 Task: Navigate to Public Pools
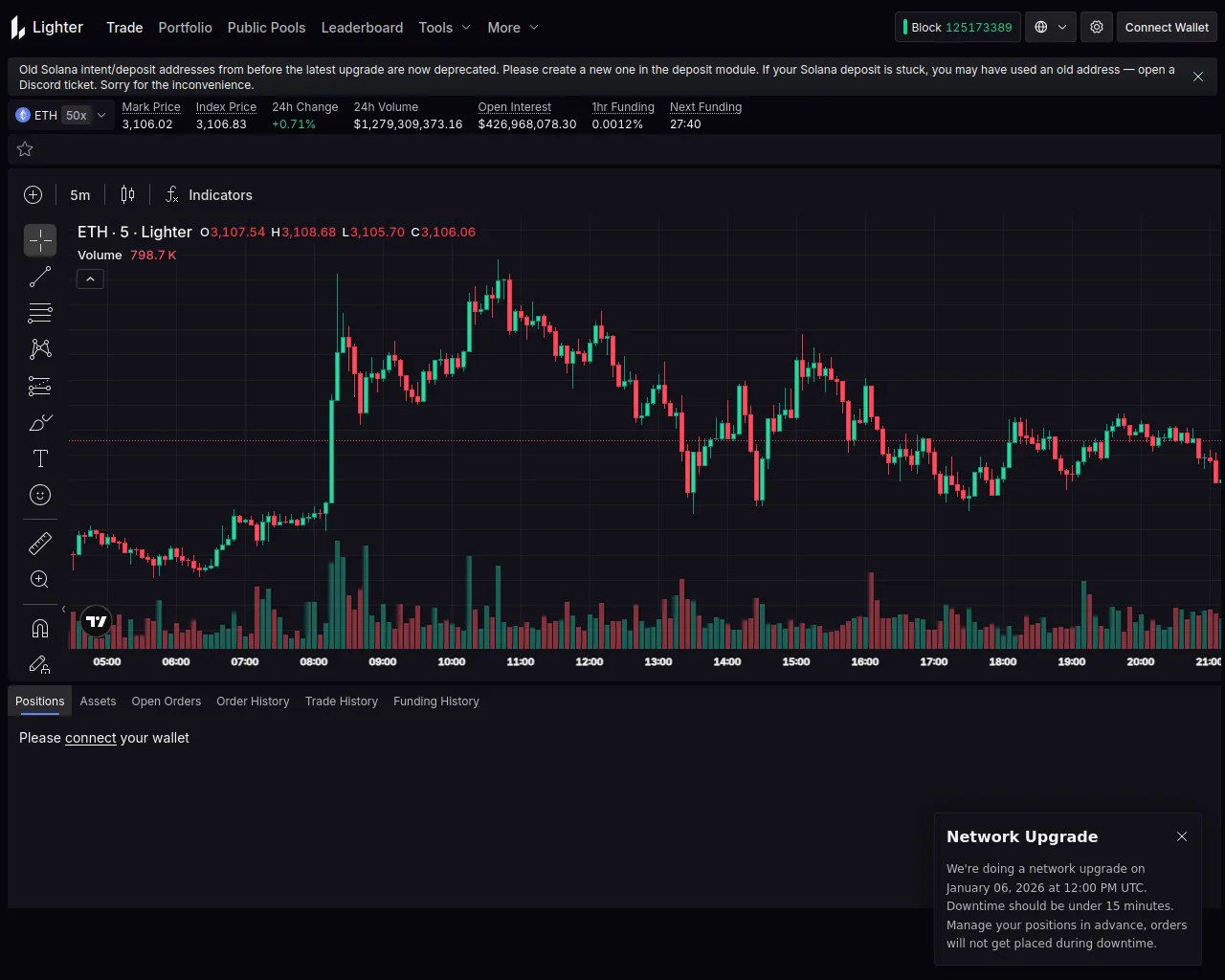267,28
